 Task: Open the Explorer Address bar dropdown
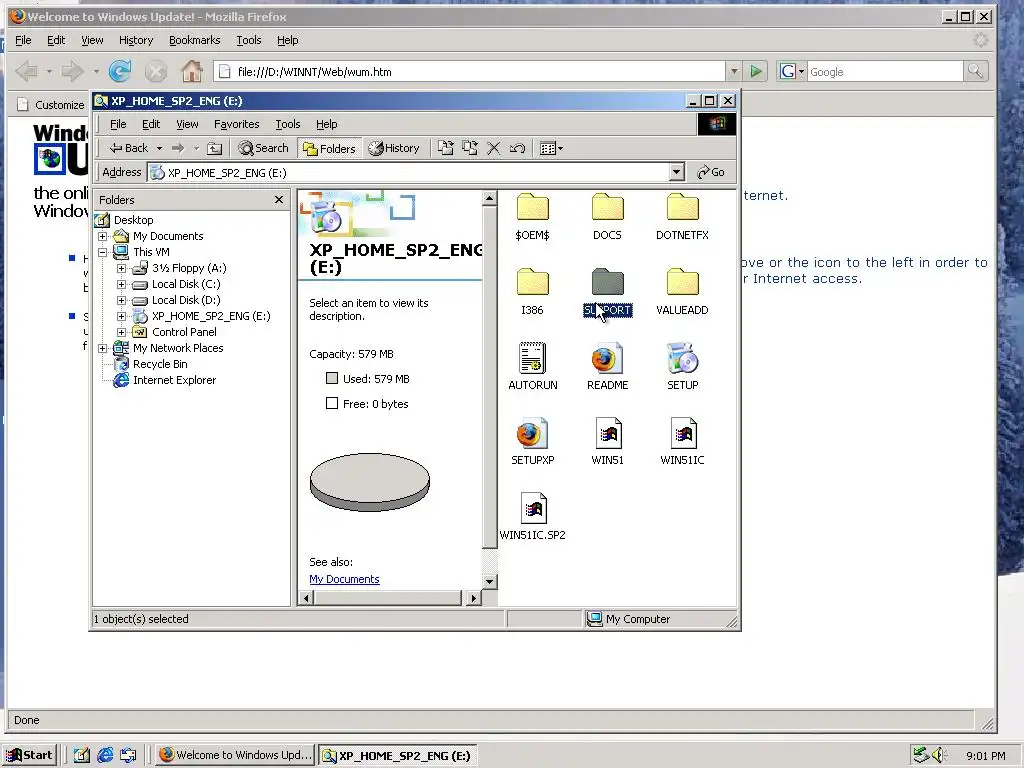pyautogui.click(x=677, y=172)
